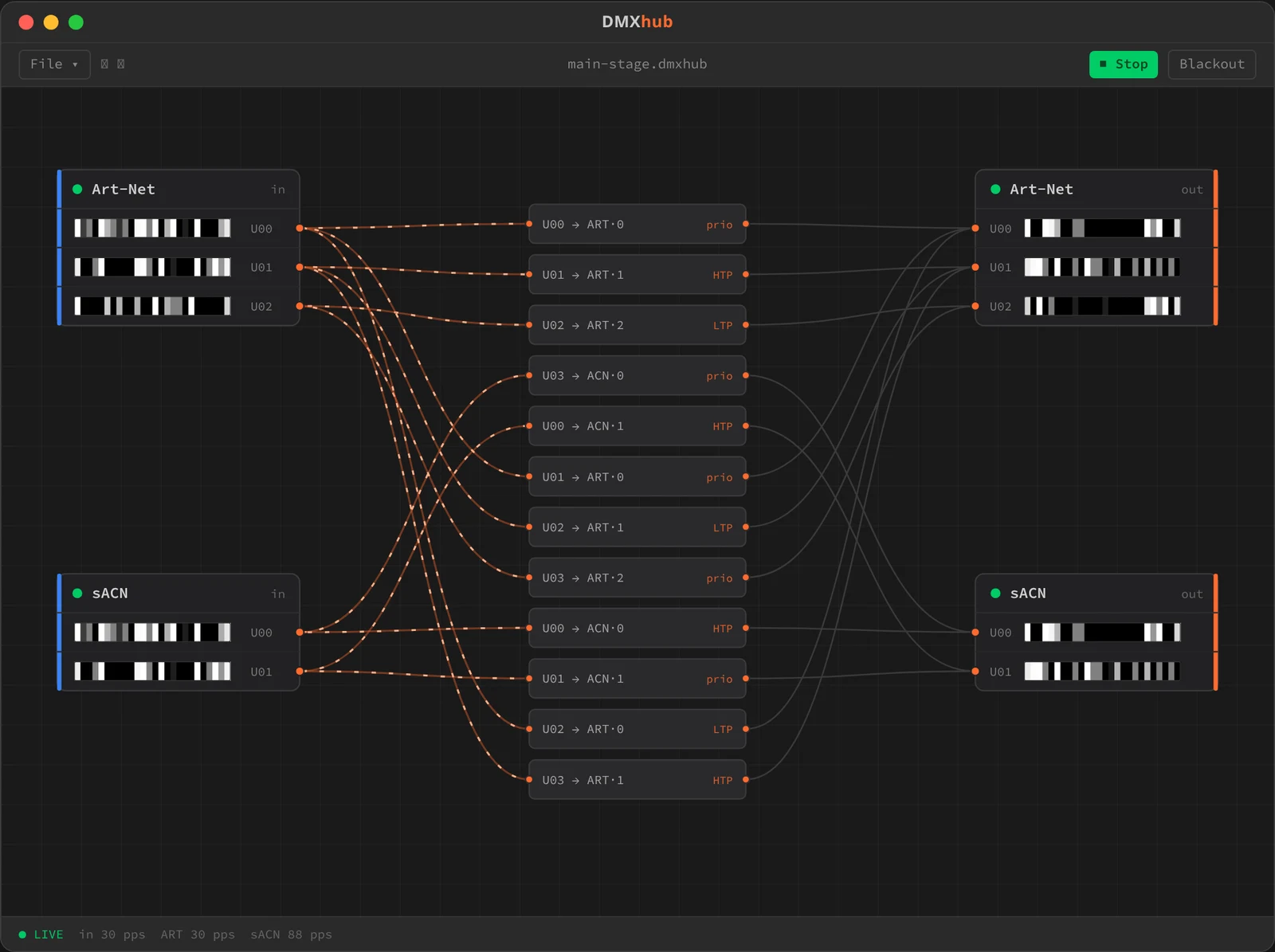Change prio merge mode on U00 → ART·0
This screenshot has height=952, width=1275.
coord(719,225)
